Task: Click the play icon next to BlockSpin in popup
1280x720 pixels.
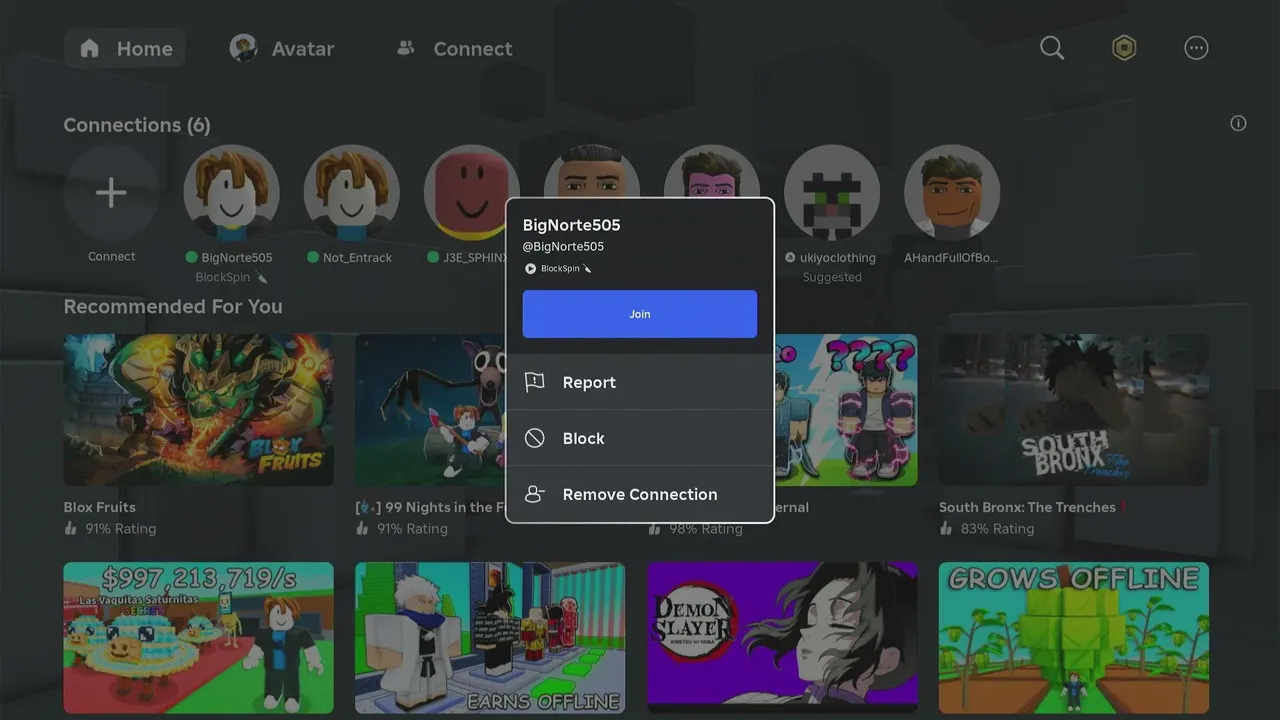Action: coord(531,268)
